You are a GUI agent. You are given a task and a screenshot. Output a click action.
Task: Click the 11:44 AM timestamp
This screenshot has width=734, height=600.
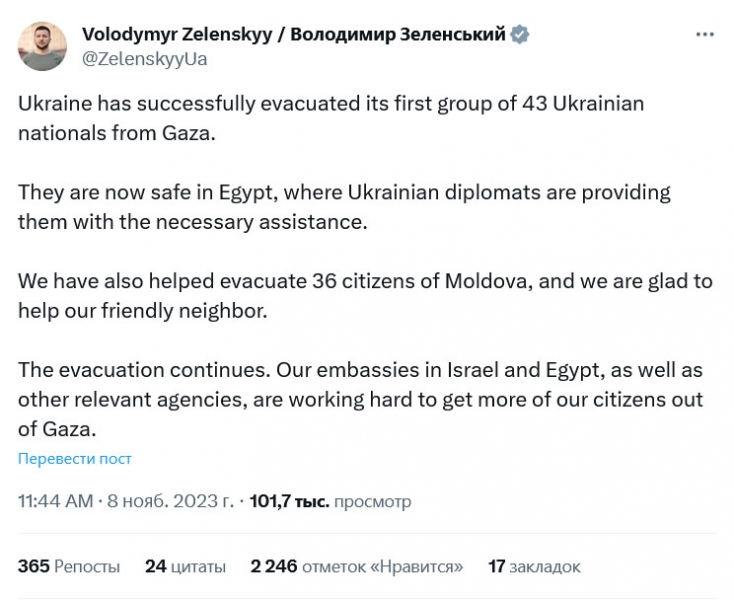coord(55,501)
